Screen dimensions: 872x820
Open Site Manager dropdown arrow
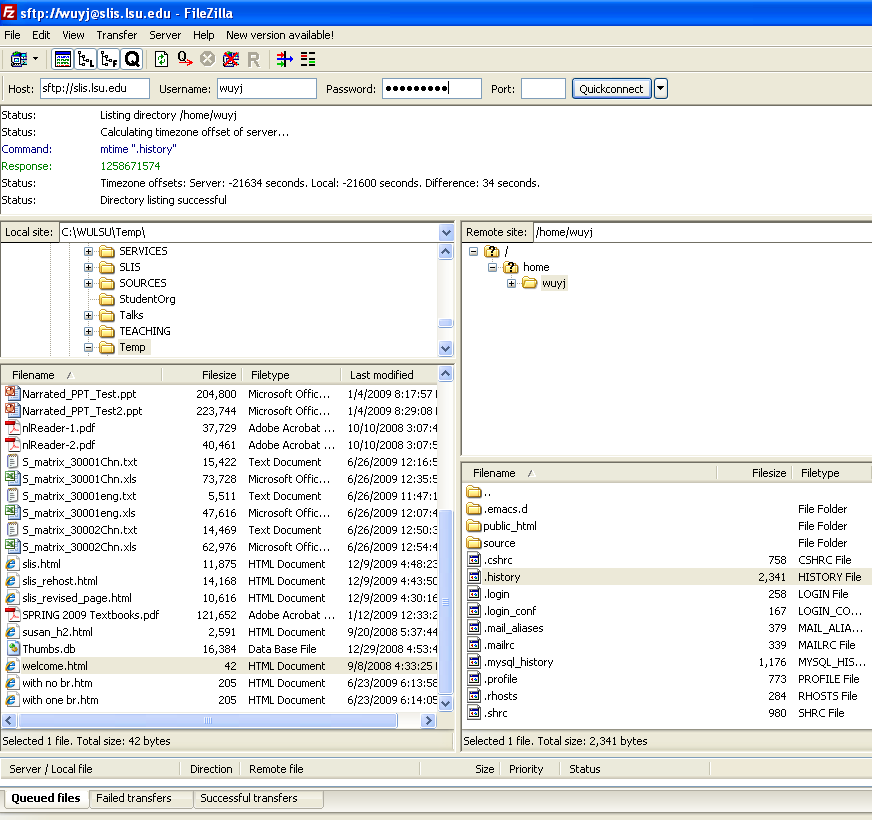[36, 59]
